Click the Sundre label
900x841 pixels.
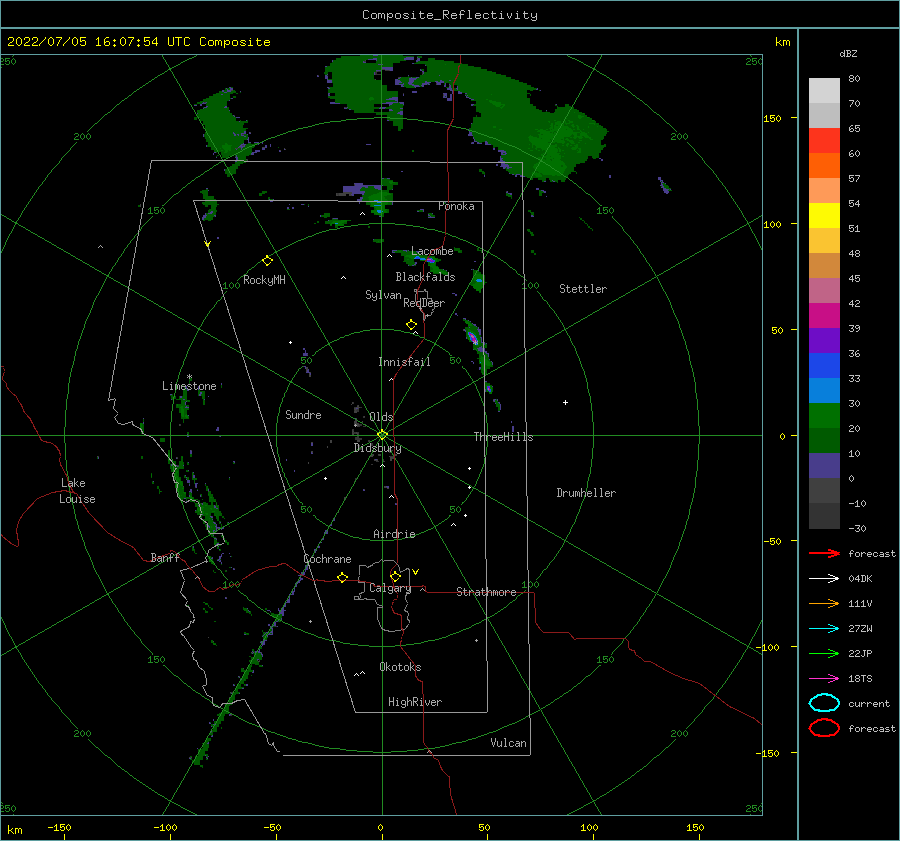303,414
